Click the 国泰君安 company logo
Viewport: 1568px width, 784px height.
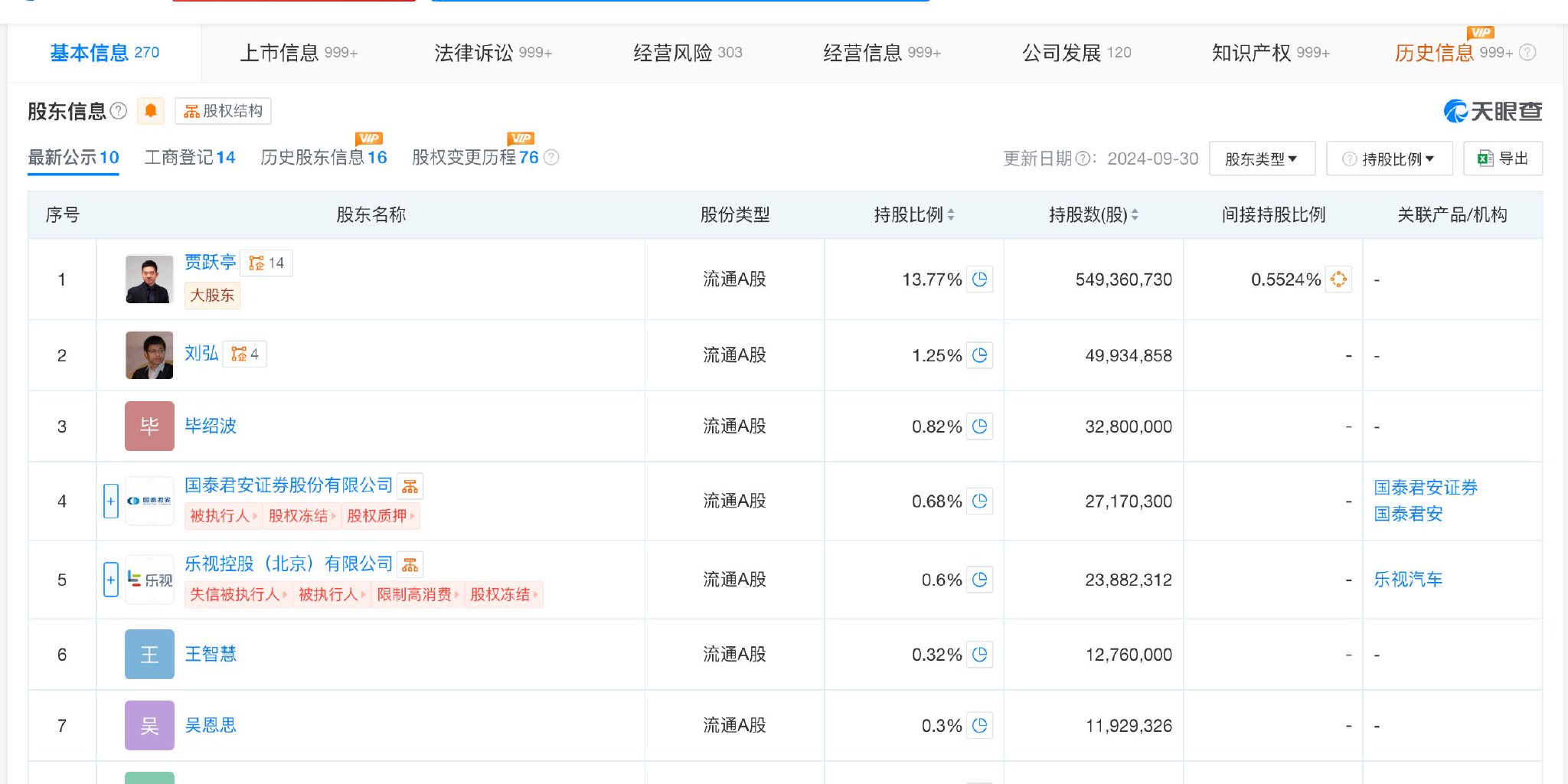[149, 501]
